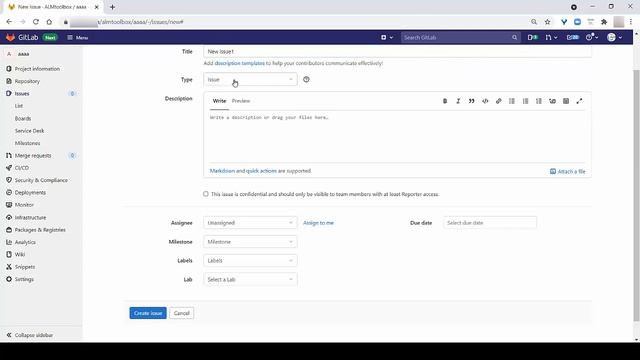Screen dimensions: 640x360
Task: Go to issue Boards
Action: (x=23, y=118)
